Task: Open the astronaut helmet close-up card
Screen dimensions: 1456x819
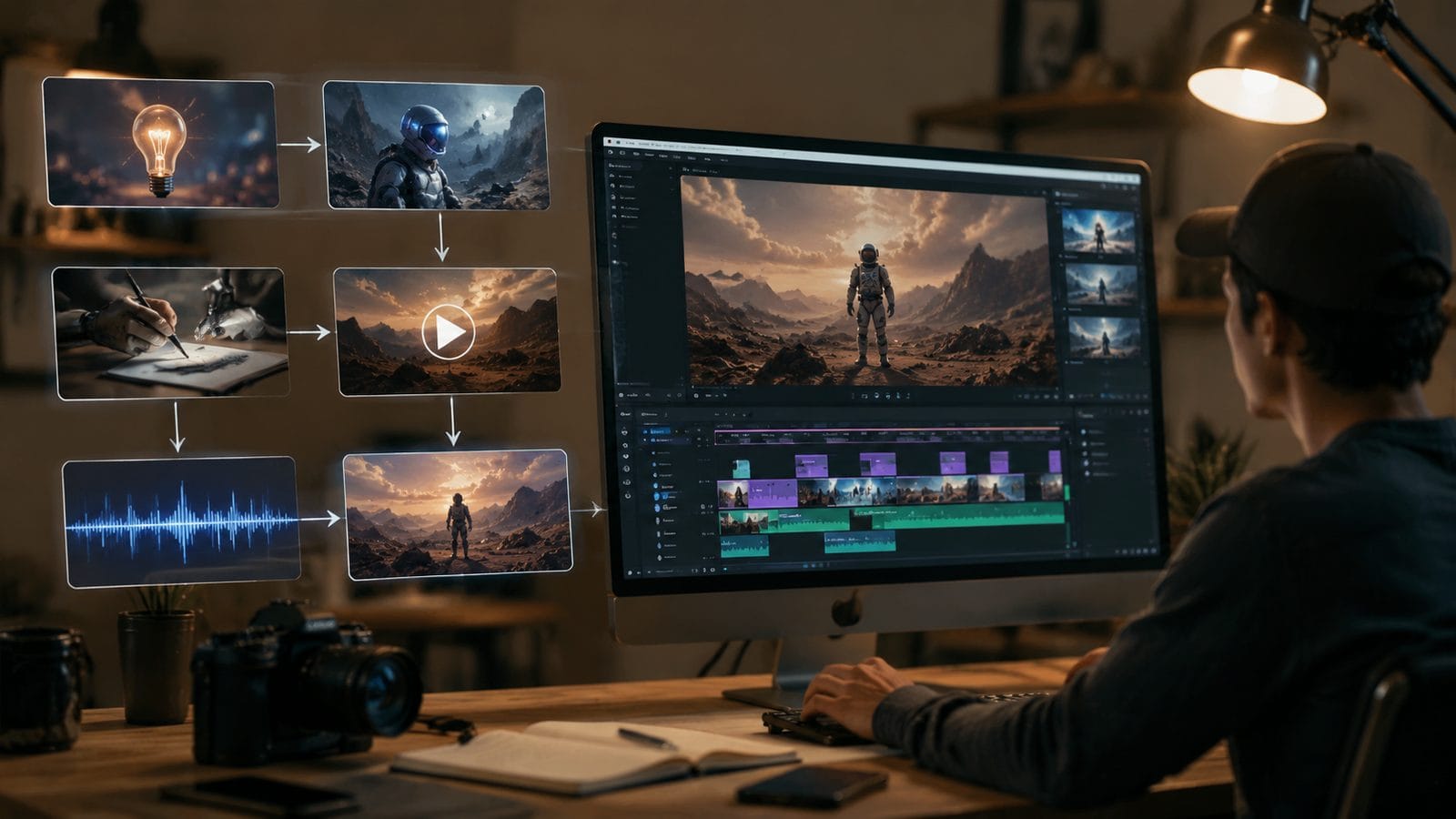Action: pyautogui.click(x=437, y=146)
